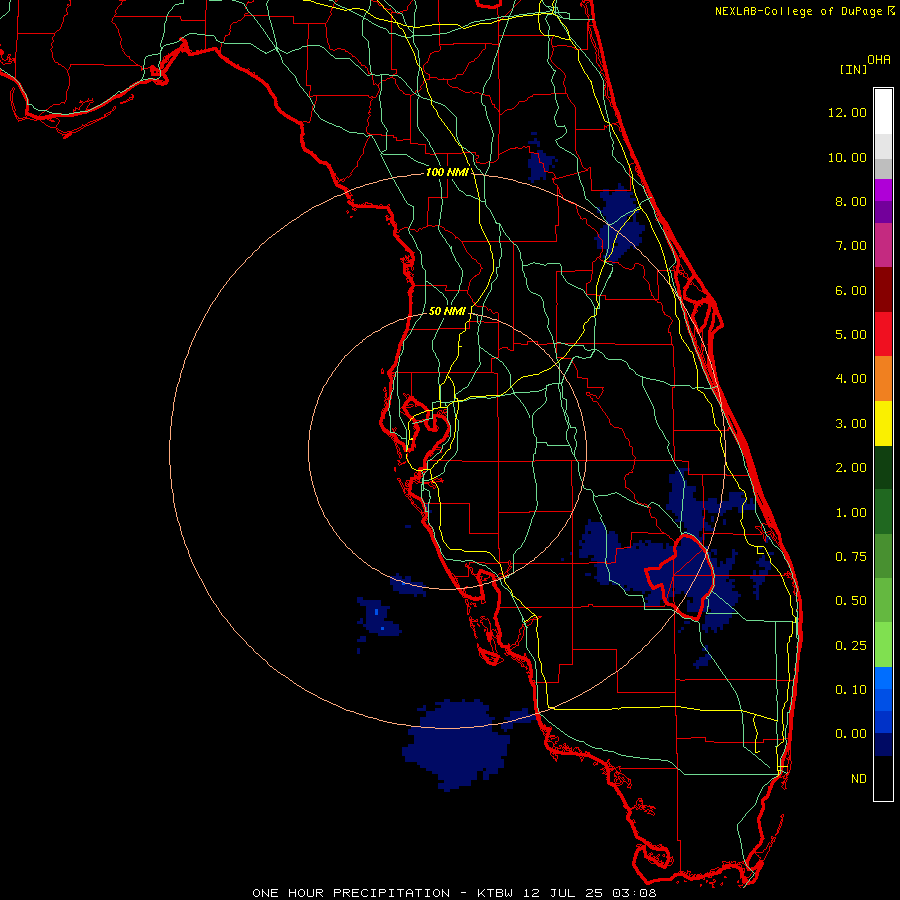Pick the navy 0.00 color swatch

coord(883,744)
